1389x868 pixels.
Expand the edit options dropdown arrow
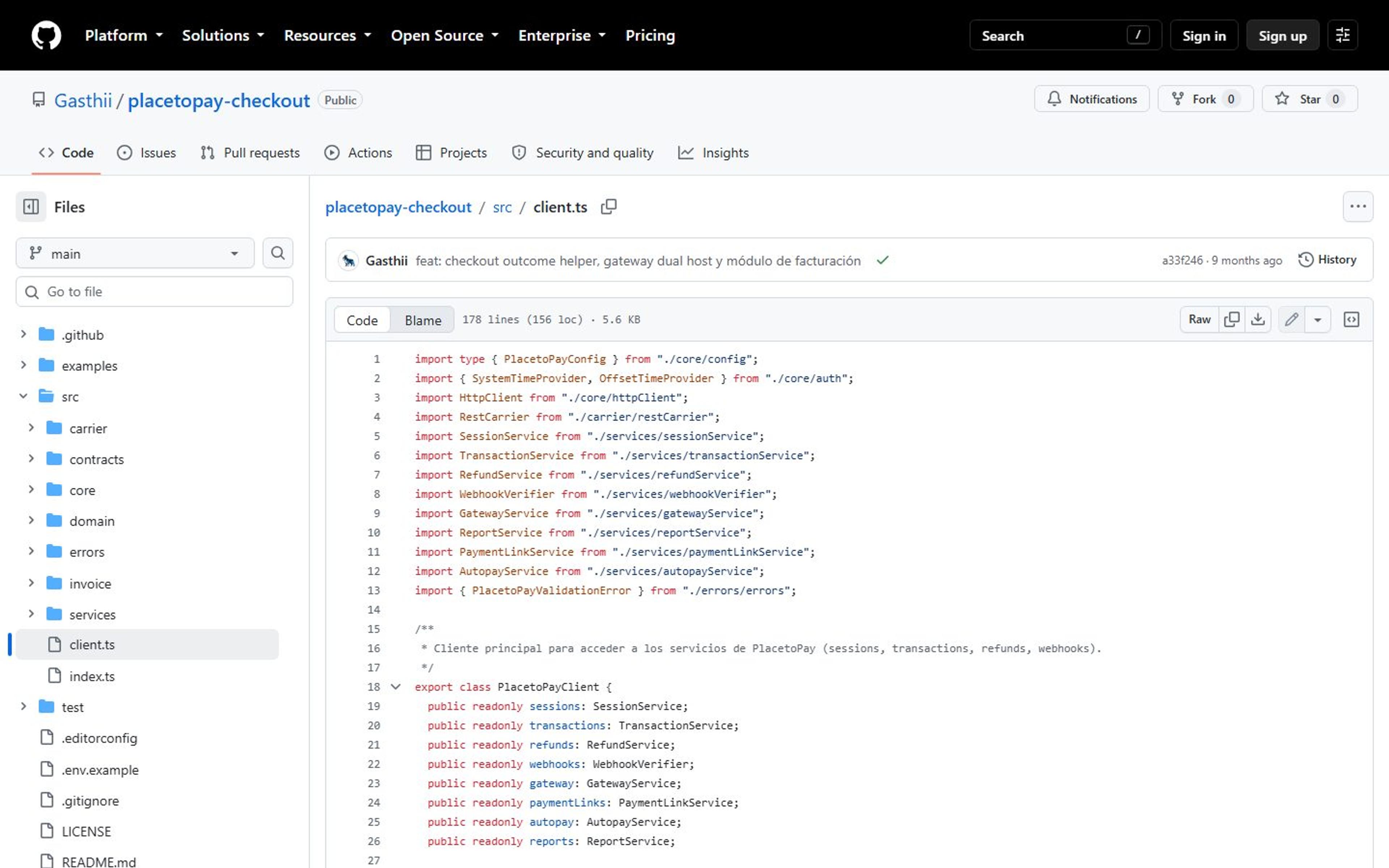(x=1318, y=320)
